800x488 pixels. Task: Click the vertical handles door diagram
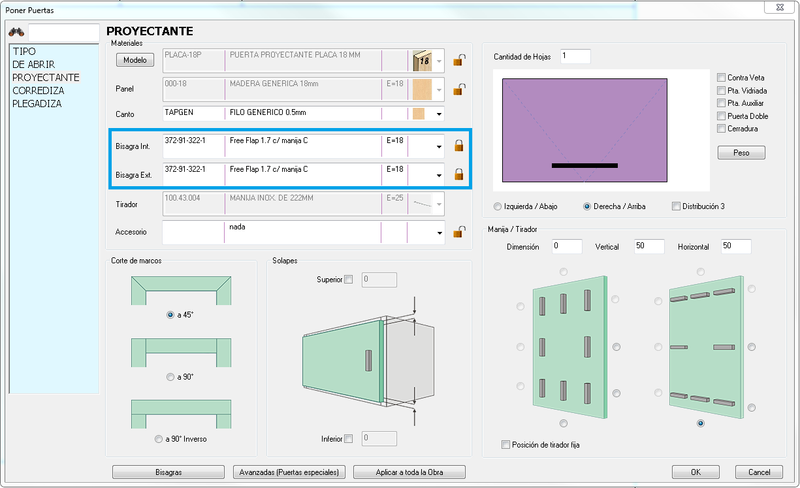(x=570, y=347)
